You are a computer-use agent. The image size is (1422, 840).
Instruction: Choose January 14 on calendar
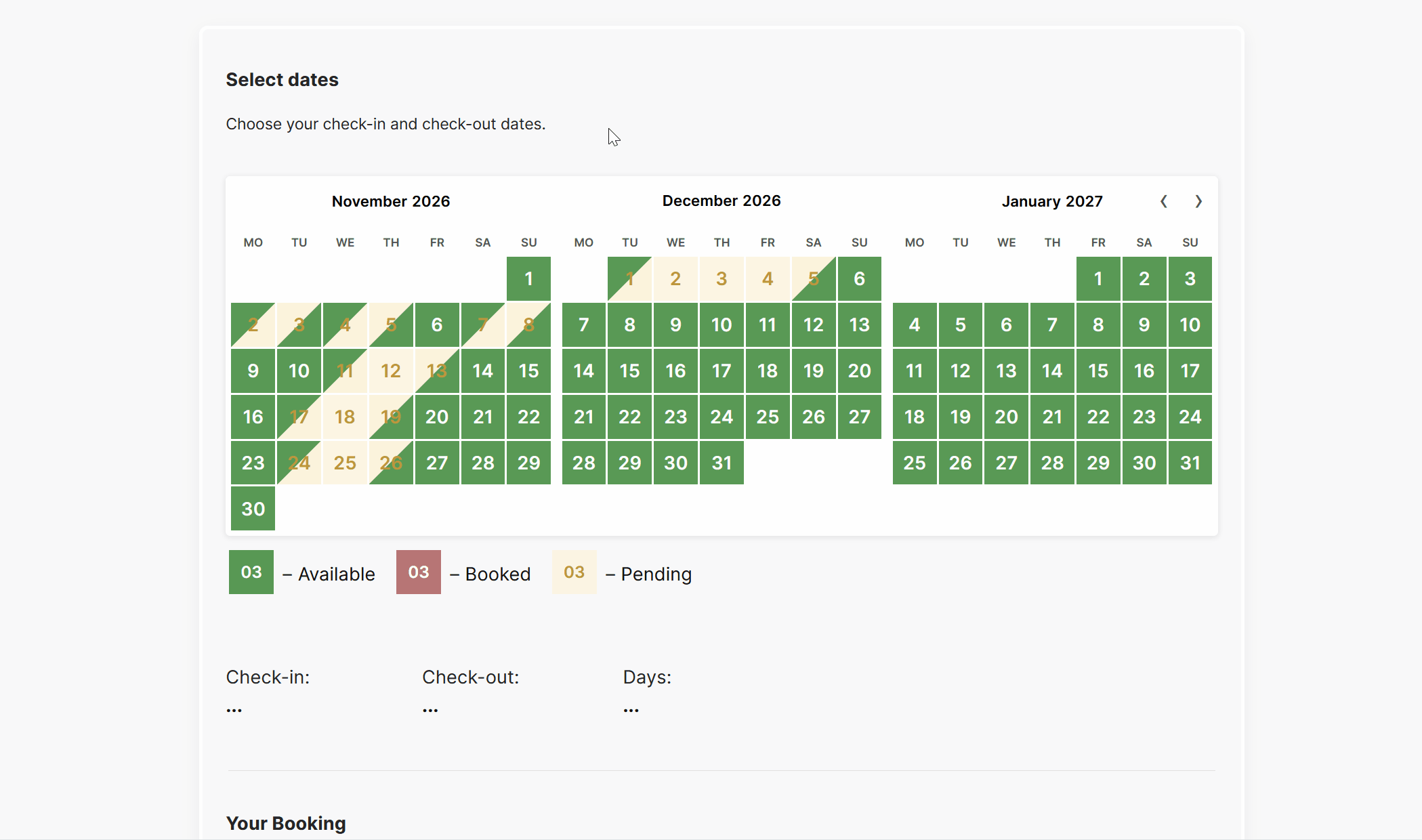pos(1052,371)
